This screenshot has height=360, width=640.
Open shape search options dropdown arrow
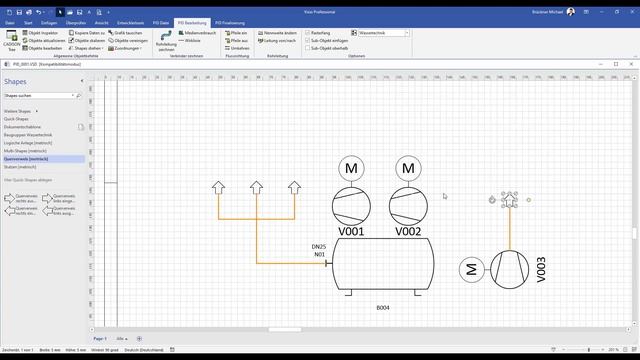tap(73, 96)
